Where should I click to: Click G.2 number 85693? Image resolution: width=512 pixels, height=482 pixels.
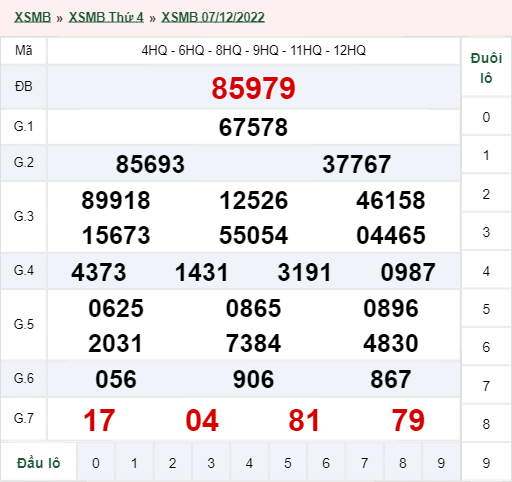click(x=150, y=164)
